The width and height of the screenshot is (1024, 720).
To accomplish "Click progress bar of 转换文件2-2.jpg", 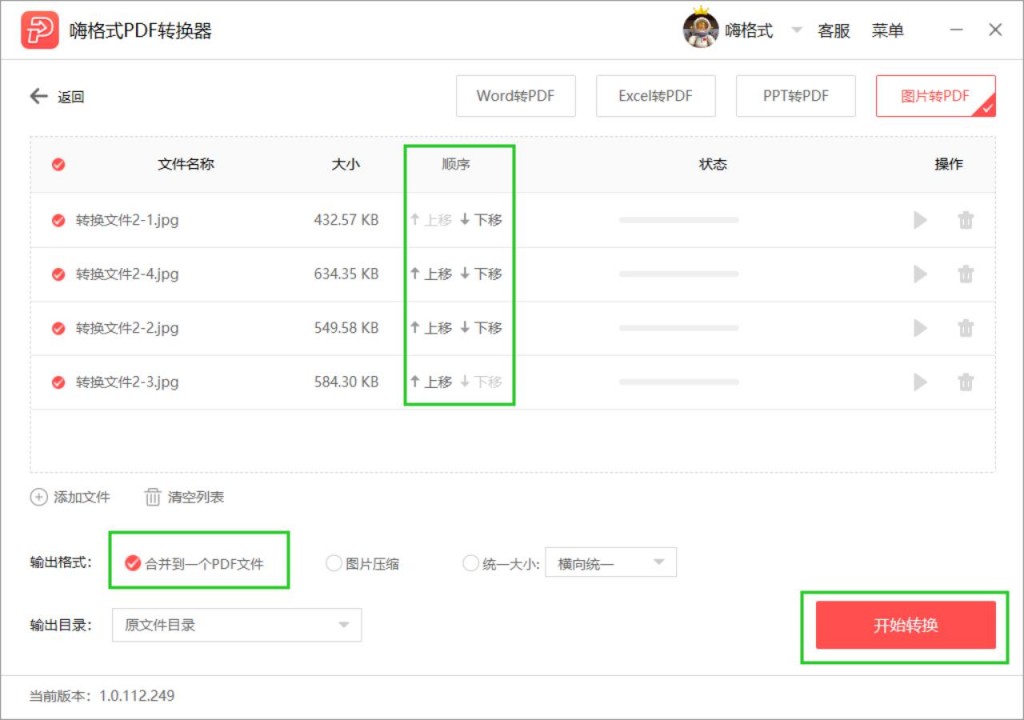I will (x=679, y=328).
